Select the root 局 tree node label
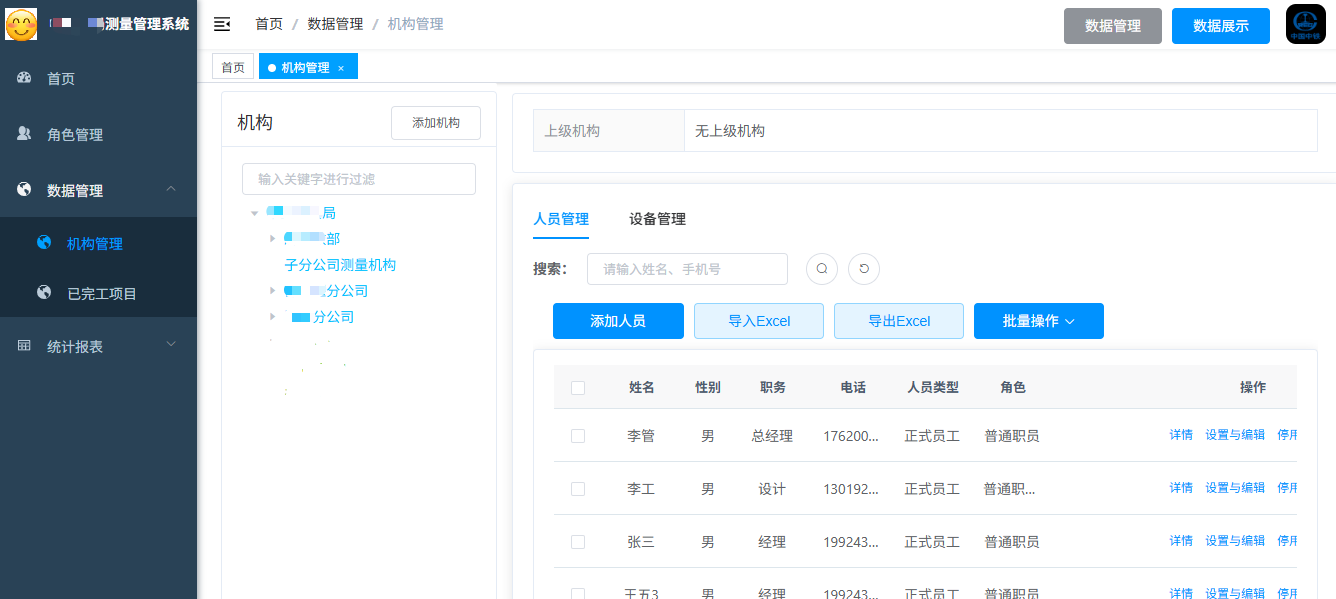The width and height of the screenshot is (1336, 599). [300, 213]
